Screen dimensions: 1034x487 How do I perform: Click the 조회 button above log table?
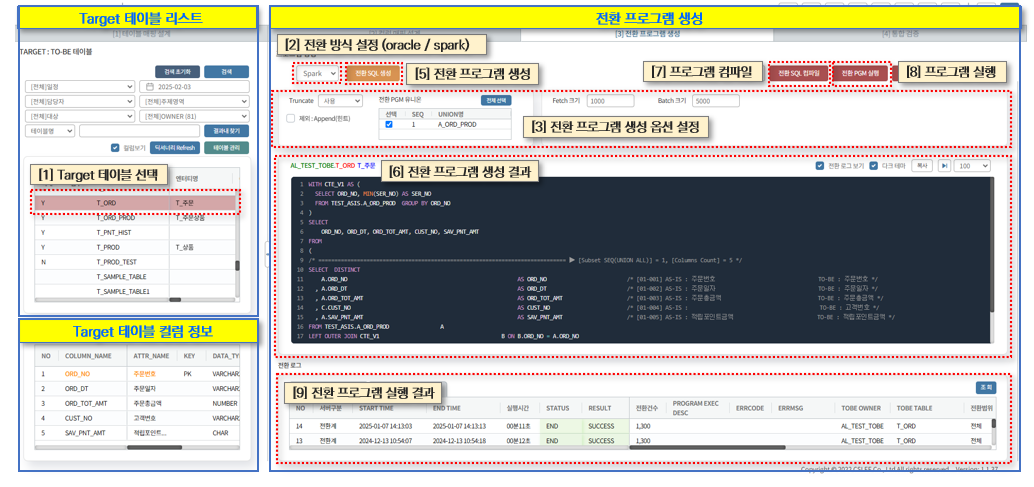(x=985, y=387)
